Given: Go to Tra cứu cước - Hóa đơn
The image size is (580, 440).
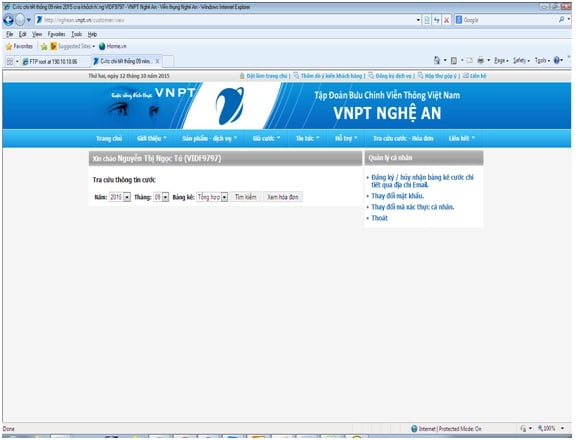Looking at the screenshot, I should [x=403, y=138].
